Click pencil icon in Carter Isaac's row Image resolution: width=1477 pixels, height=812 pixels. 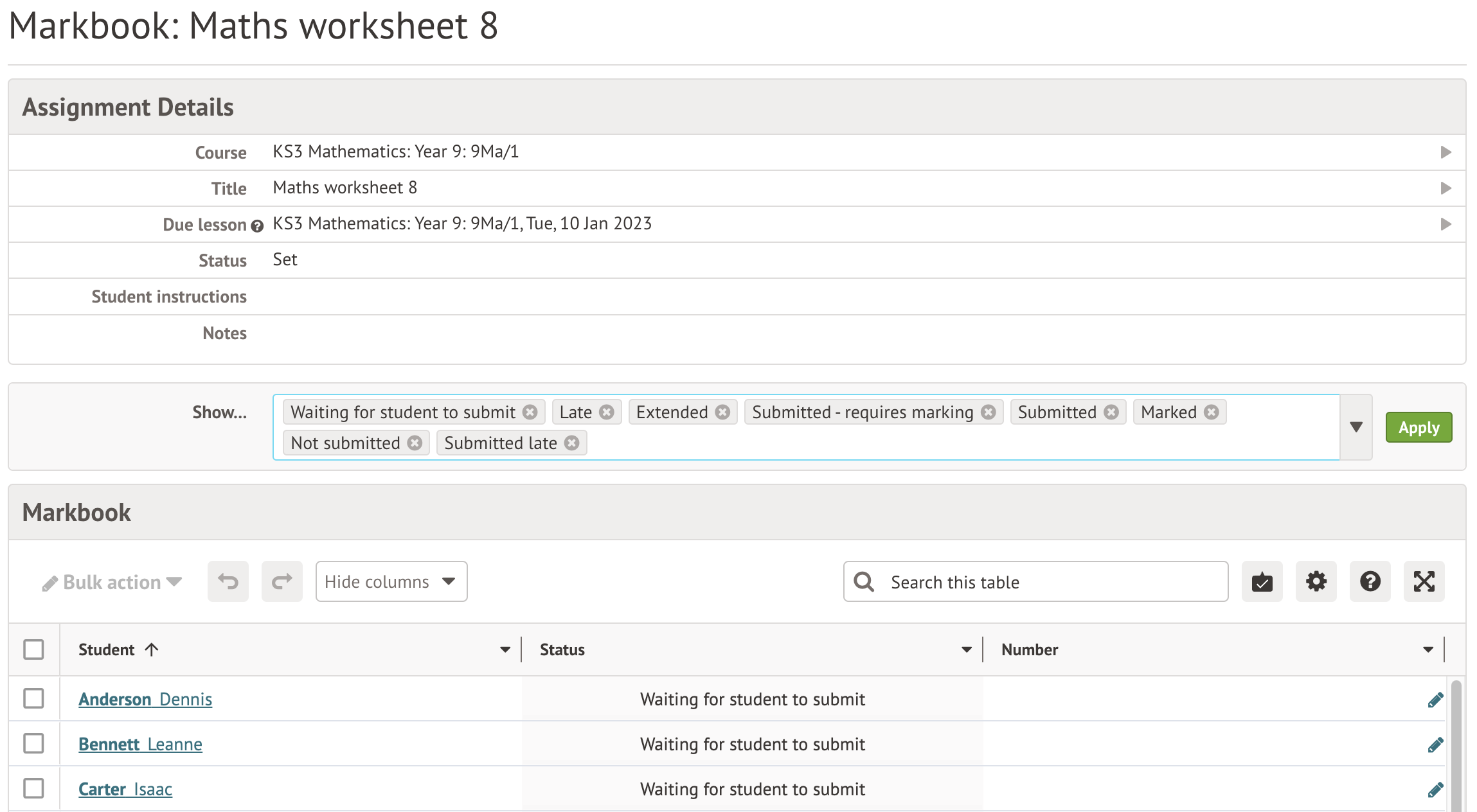(1435, 790)
